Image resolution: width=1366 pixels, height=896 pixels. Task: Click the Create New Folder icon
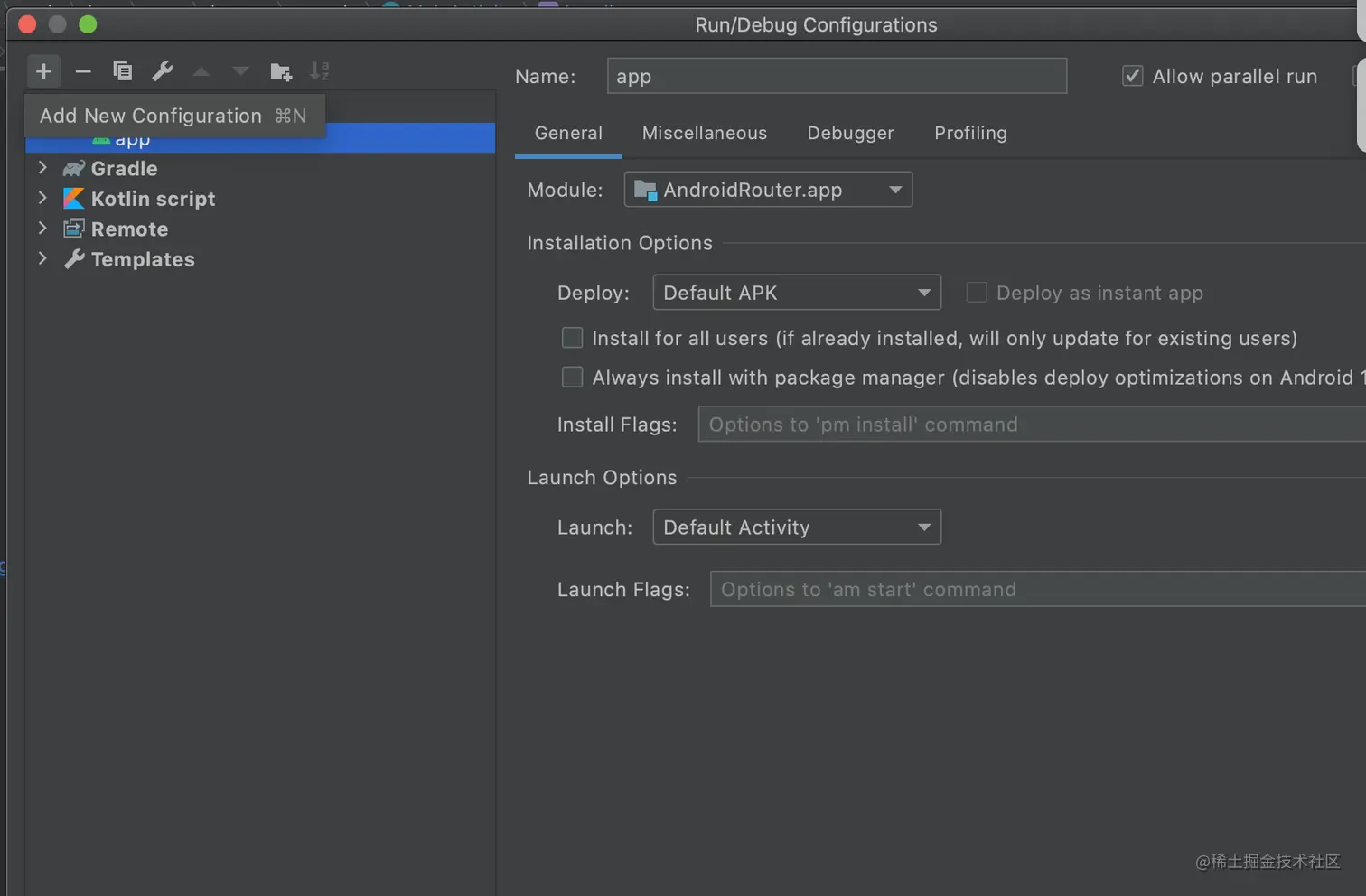[x=281, y=71]
